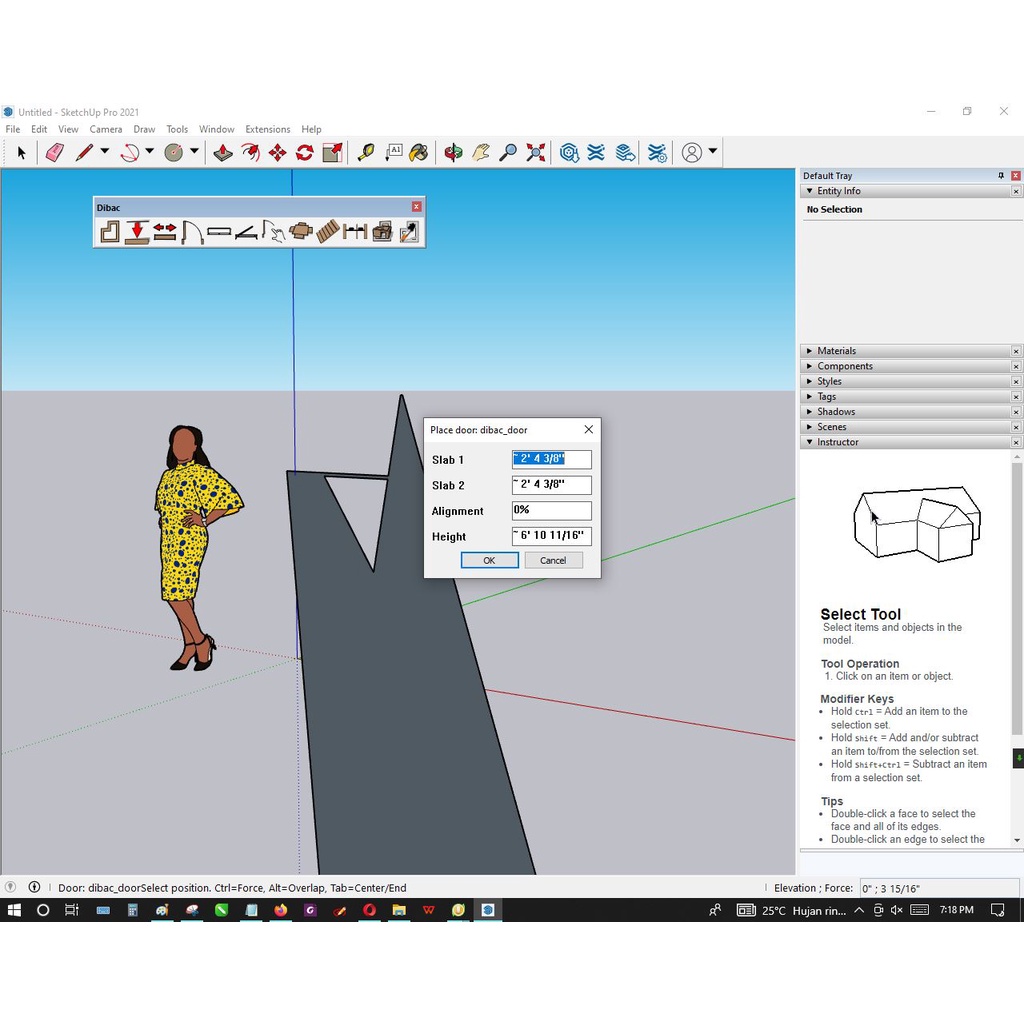Open Extension Warehouse from toolbar
Screen dimensions: 1024x1024
596,153
